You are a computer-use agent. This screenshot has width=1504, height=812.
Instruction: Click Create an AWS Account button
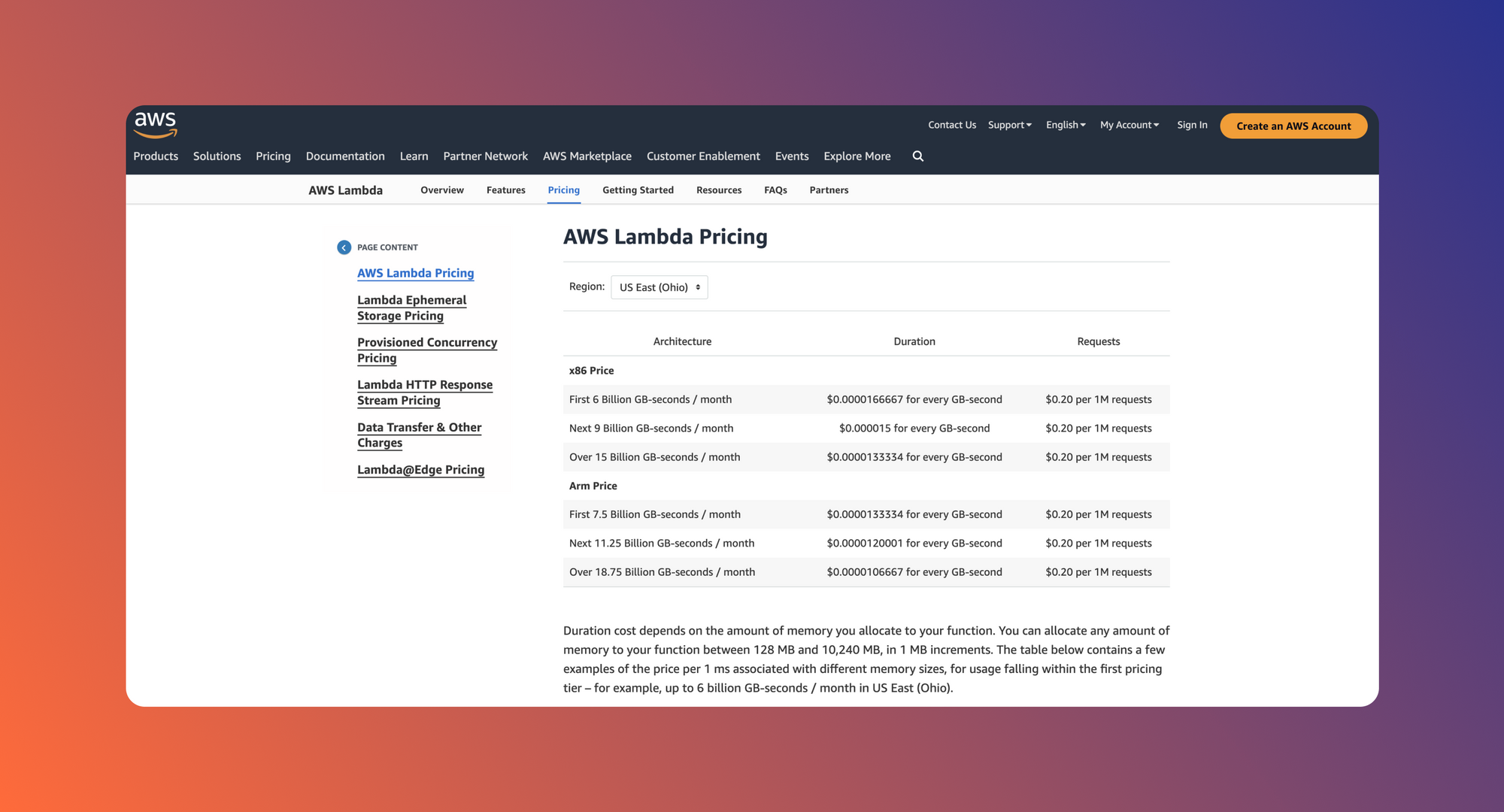[1293, 126]
